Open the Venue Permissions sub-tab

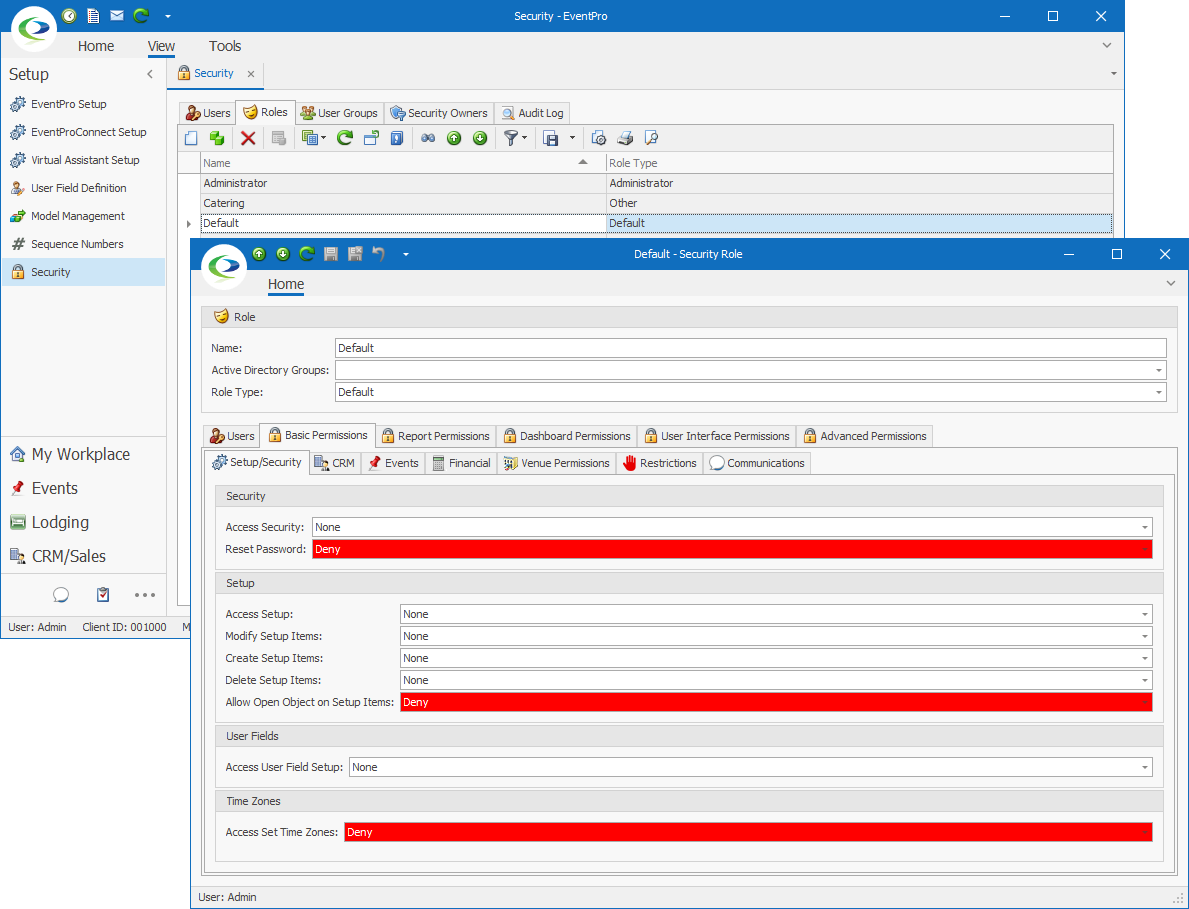tap(557, 463)
